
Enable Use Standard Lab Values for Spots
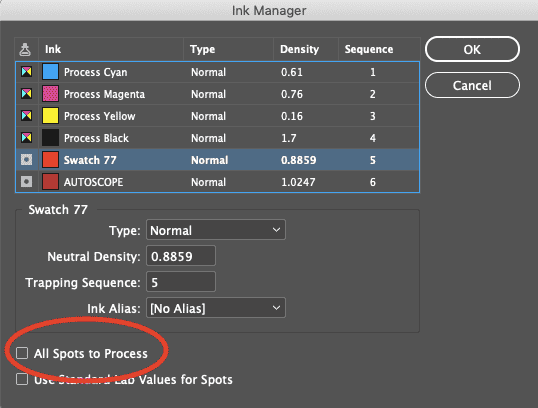(22, 379)
